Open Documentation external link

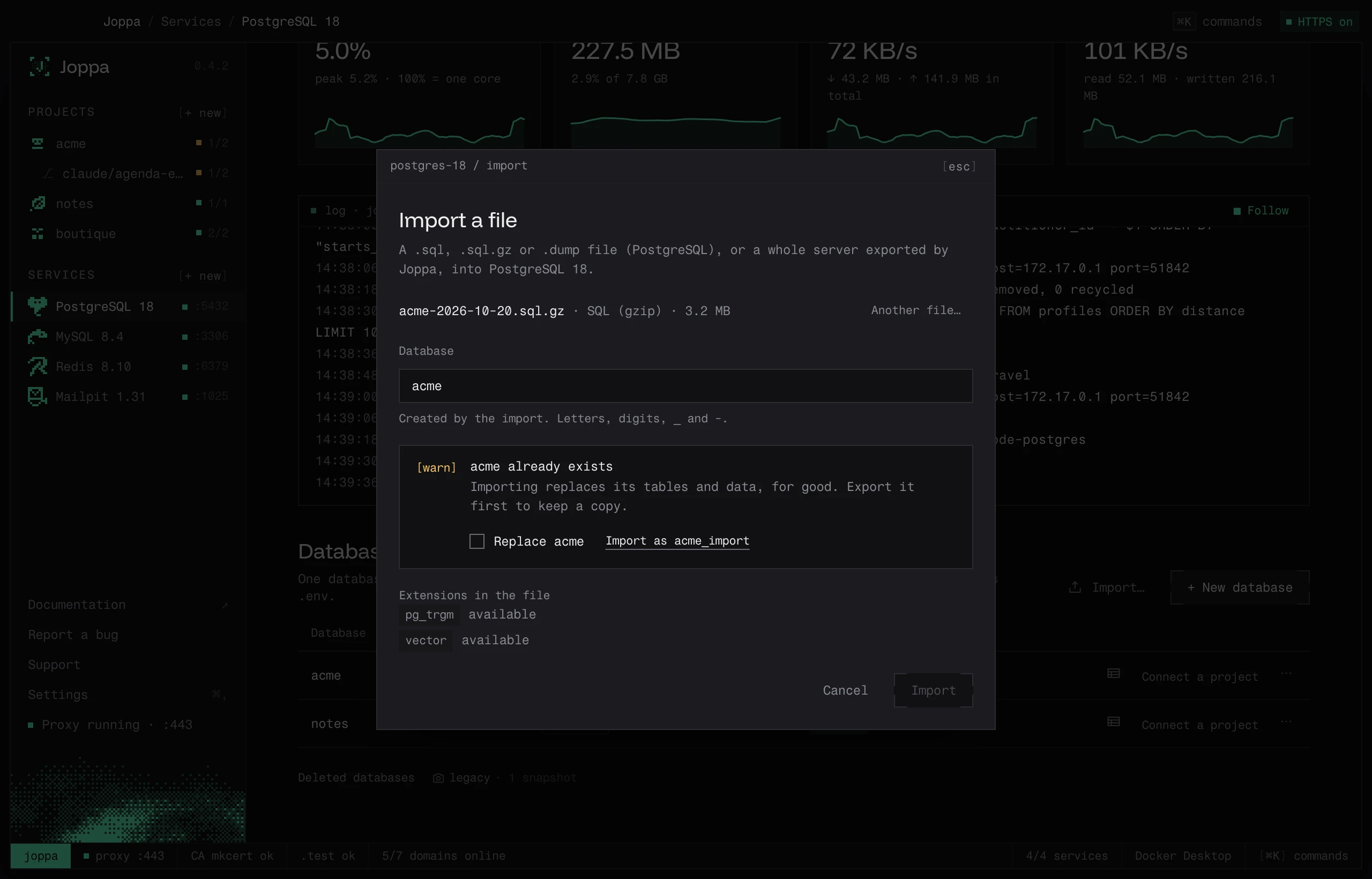click(x=129, y=605)
